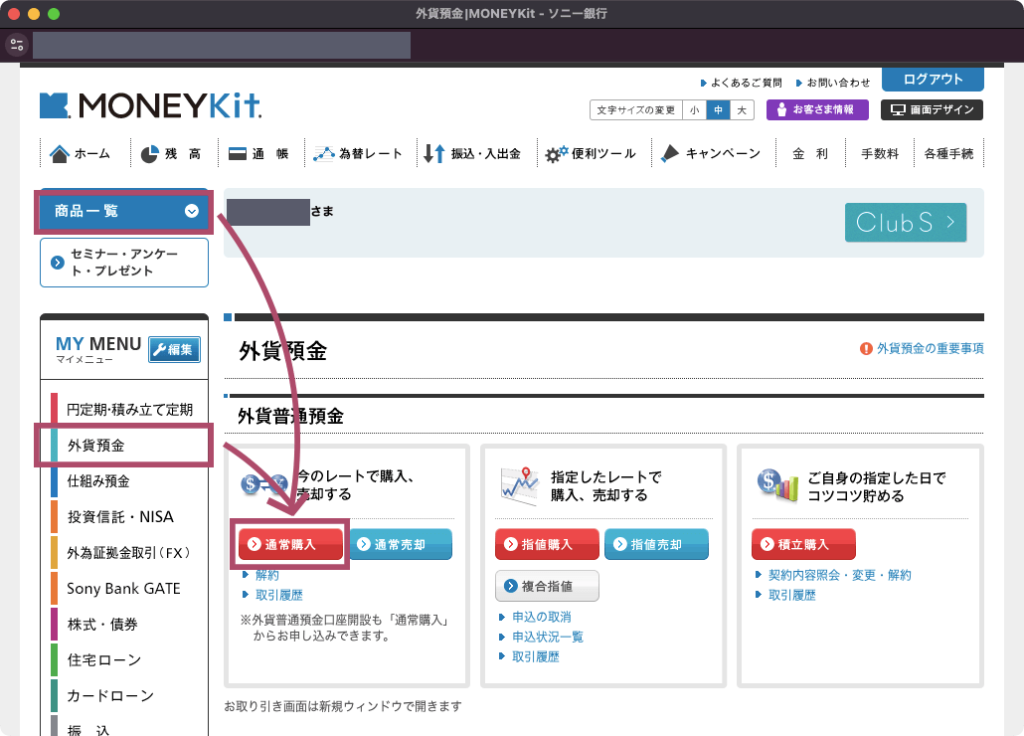Open お客さま情報 customer info

[x=817, y=110]
